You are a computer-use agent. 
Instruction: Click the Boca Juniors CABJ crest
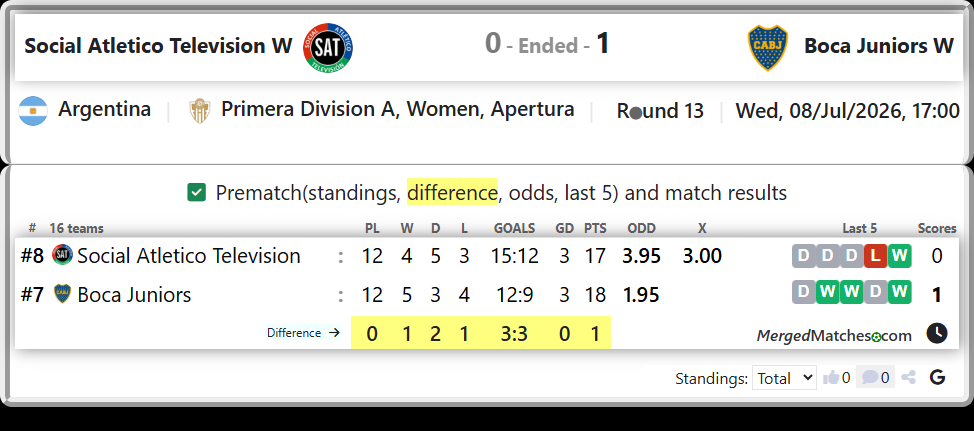pyautogui.click(x=768, y=48)
